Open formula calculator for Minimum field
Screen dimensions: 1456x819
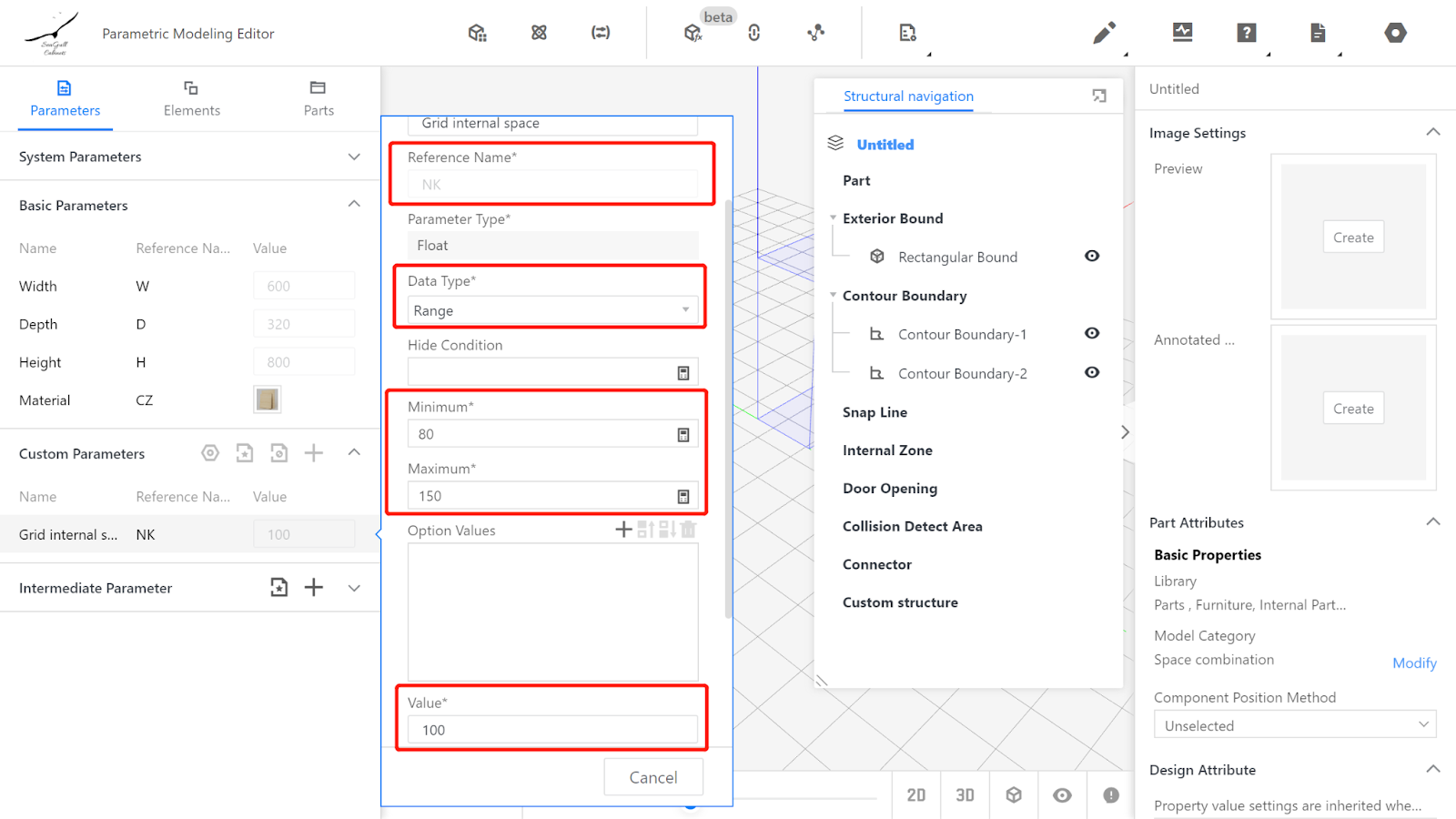(x=683, y=435)
